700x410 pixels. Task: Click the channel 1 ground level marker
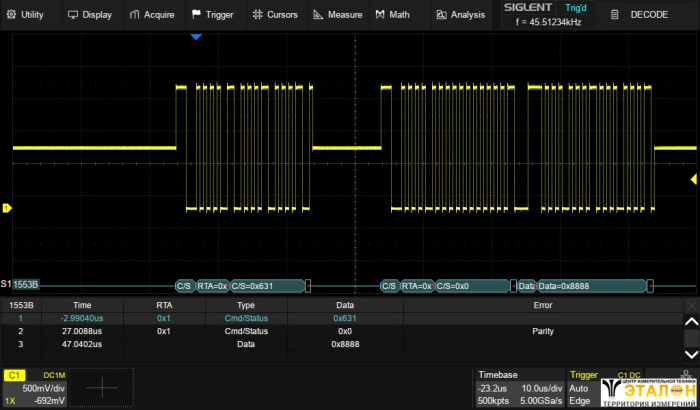pos(7,208)
